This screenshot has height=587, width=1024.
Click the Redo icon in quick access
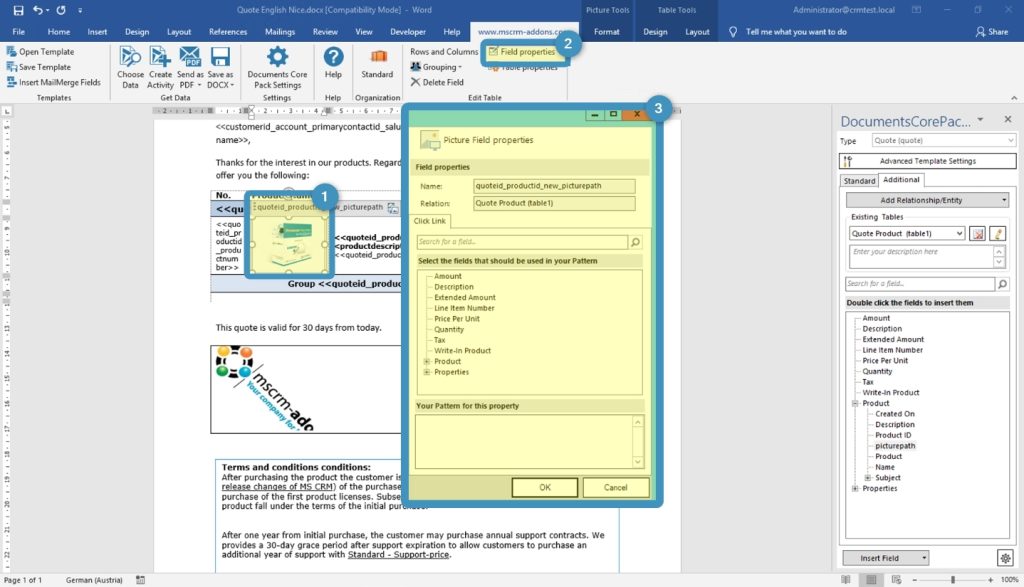point(61,10)
